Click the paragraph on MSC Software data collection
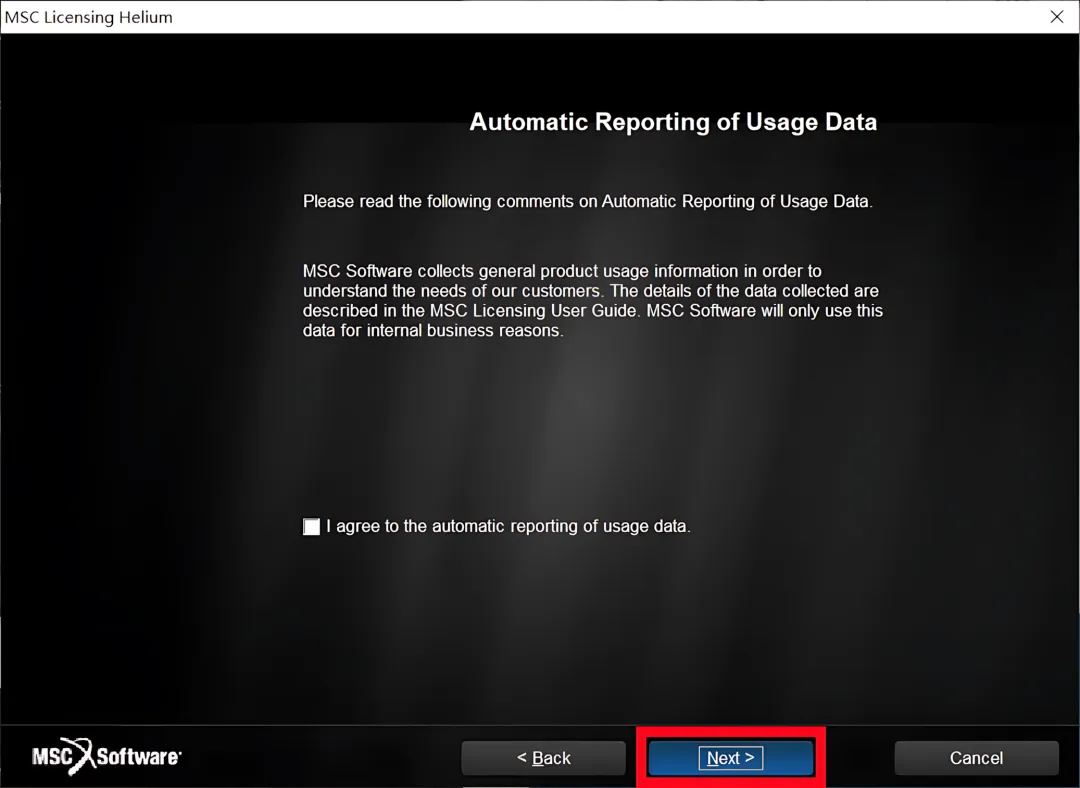The width and height of the screenshot is (1080, 788). point(592,300)
